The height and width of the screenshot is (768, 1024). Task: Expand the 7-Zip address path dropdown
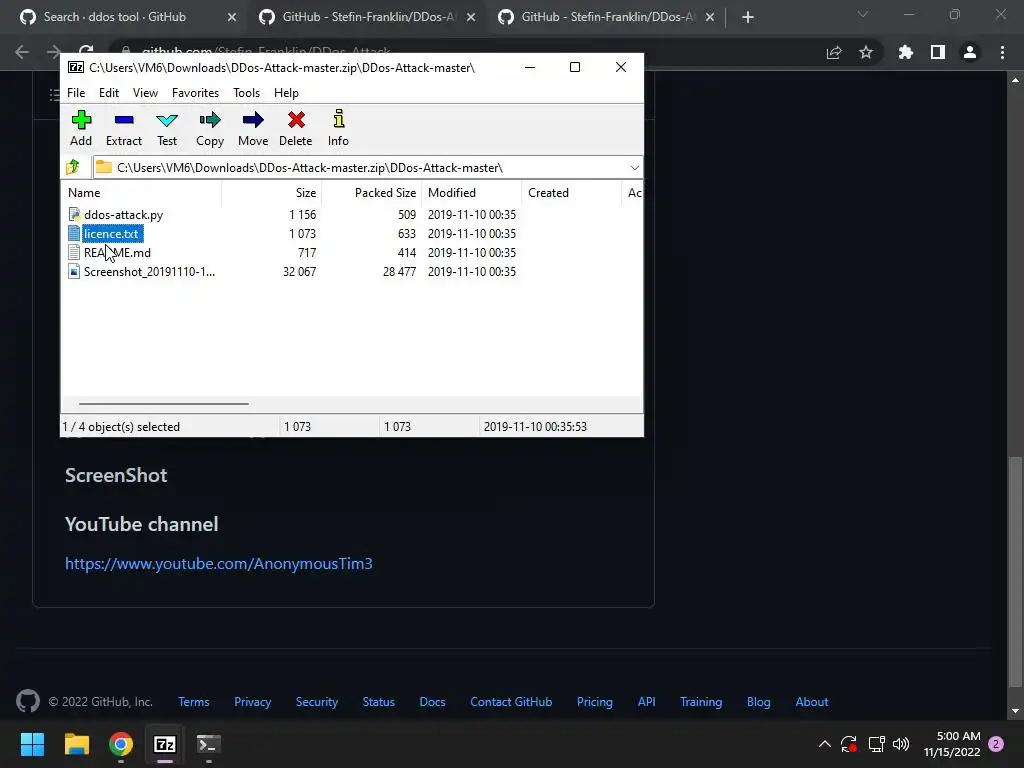click(634, 168)
